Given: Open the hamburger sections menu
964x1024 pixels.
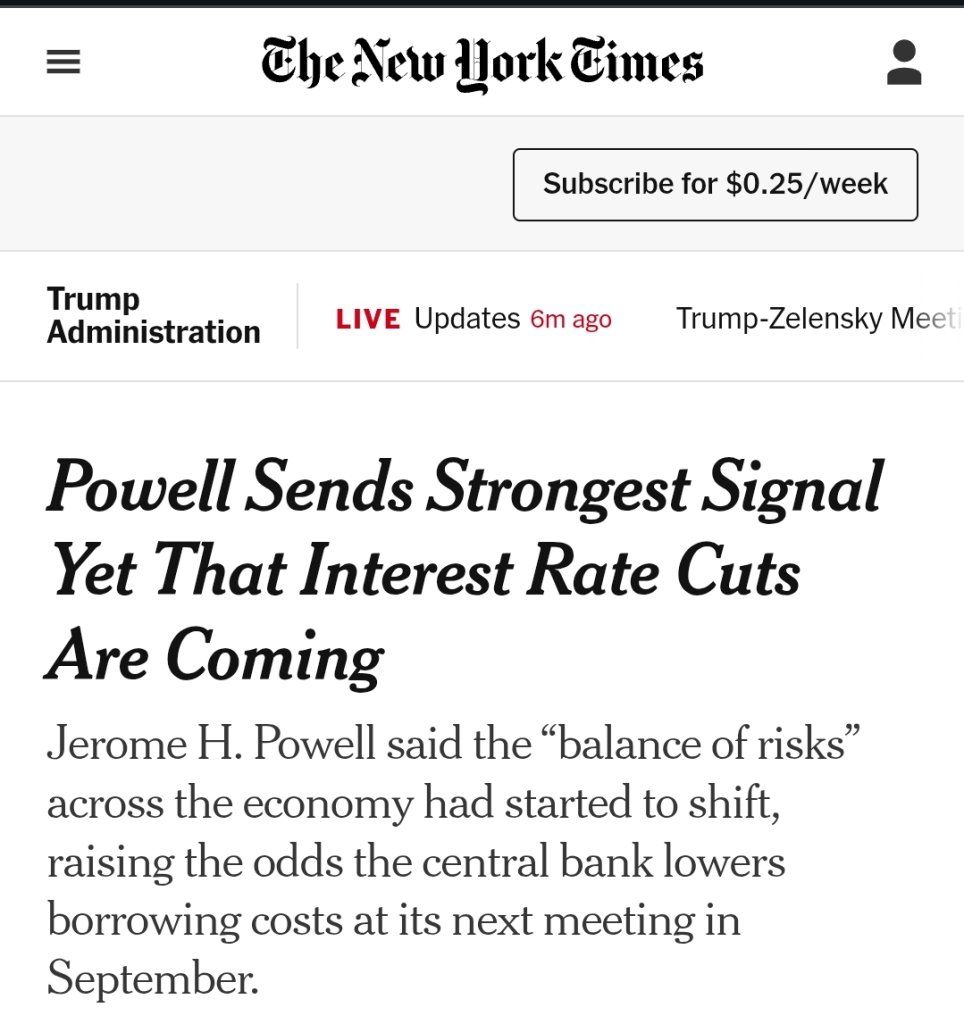Looking at the screenshot, I should [63, 62].
